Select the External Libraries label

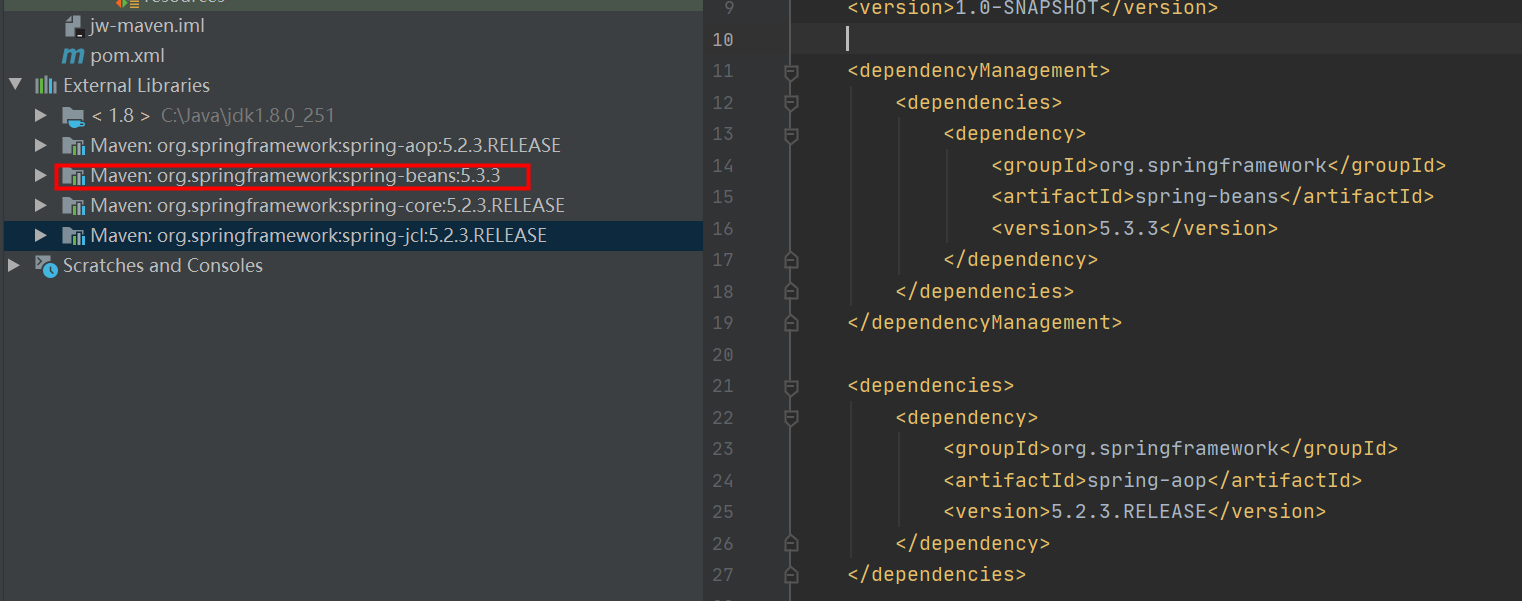click(x=136, y=86)
